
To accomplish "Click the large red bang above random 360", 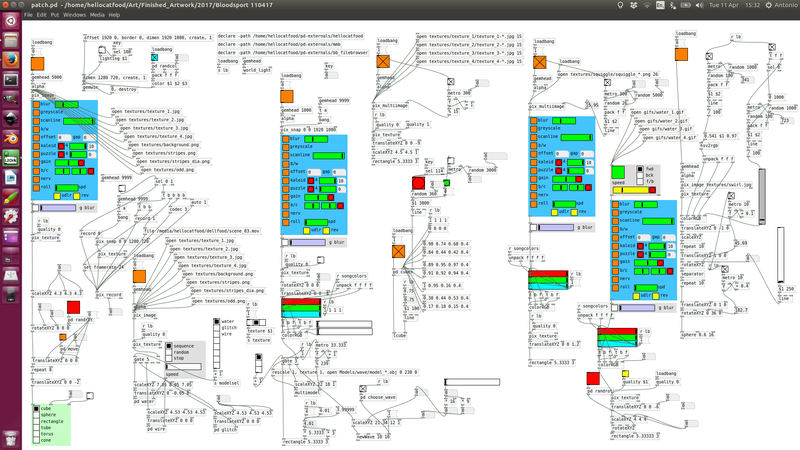I will [418, 183].
